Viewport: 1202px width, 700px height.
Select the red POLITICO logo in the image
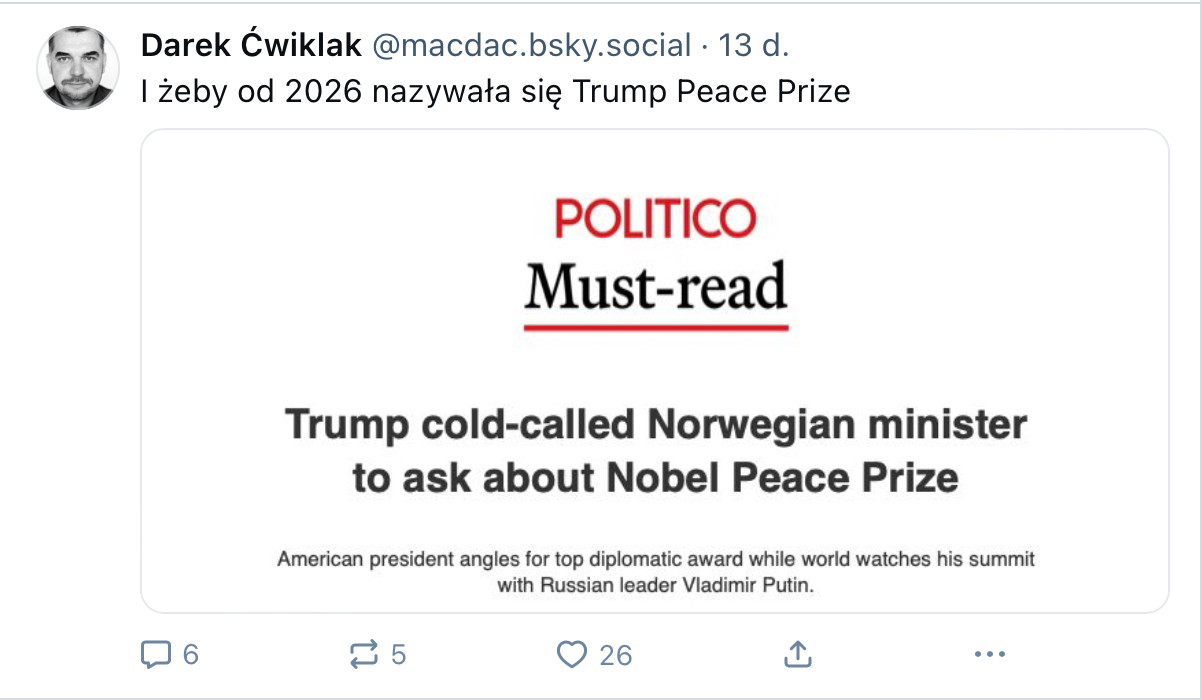[656, 219]
